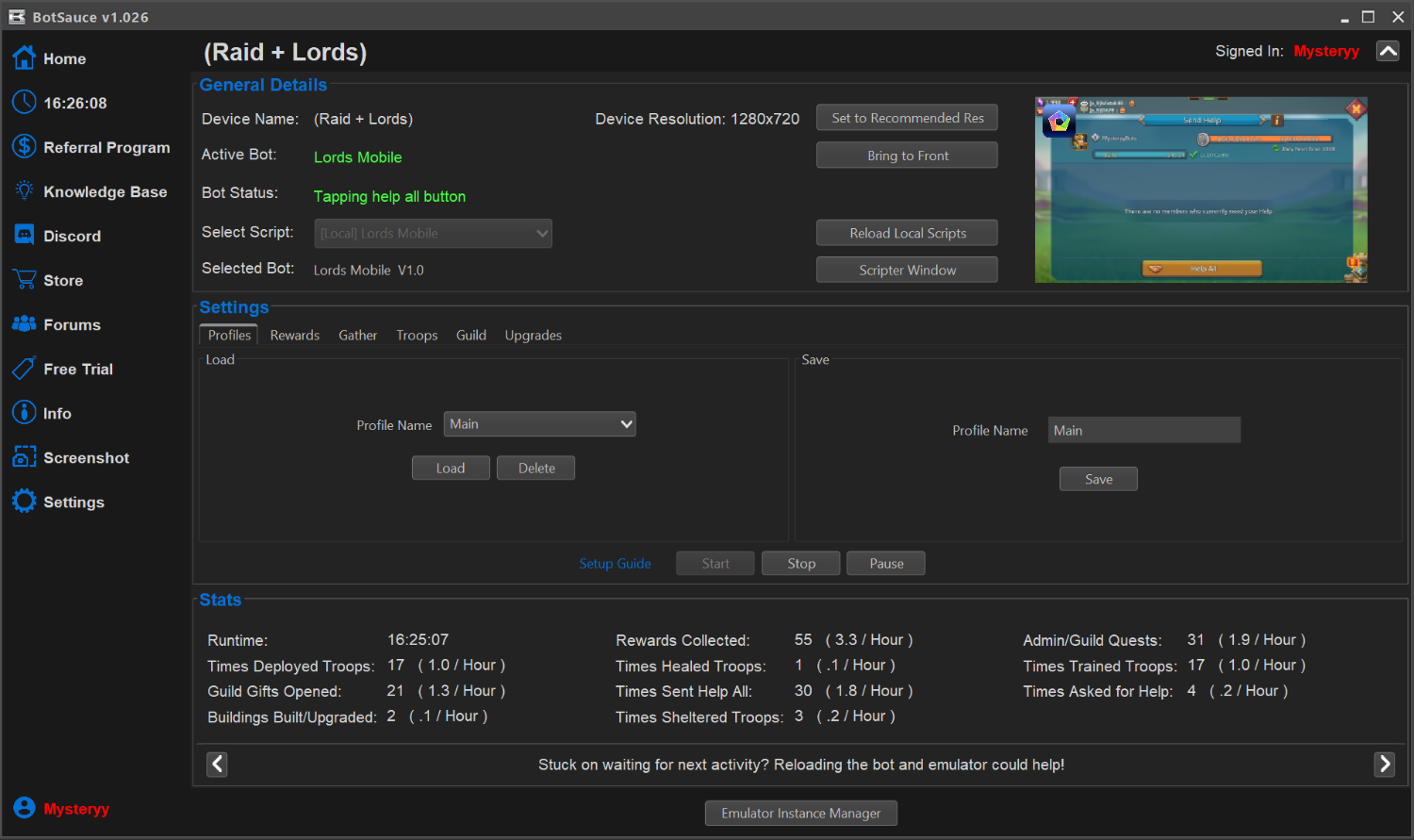
Task: Open the Free Trial page
Action: tap(78, 369)
